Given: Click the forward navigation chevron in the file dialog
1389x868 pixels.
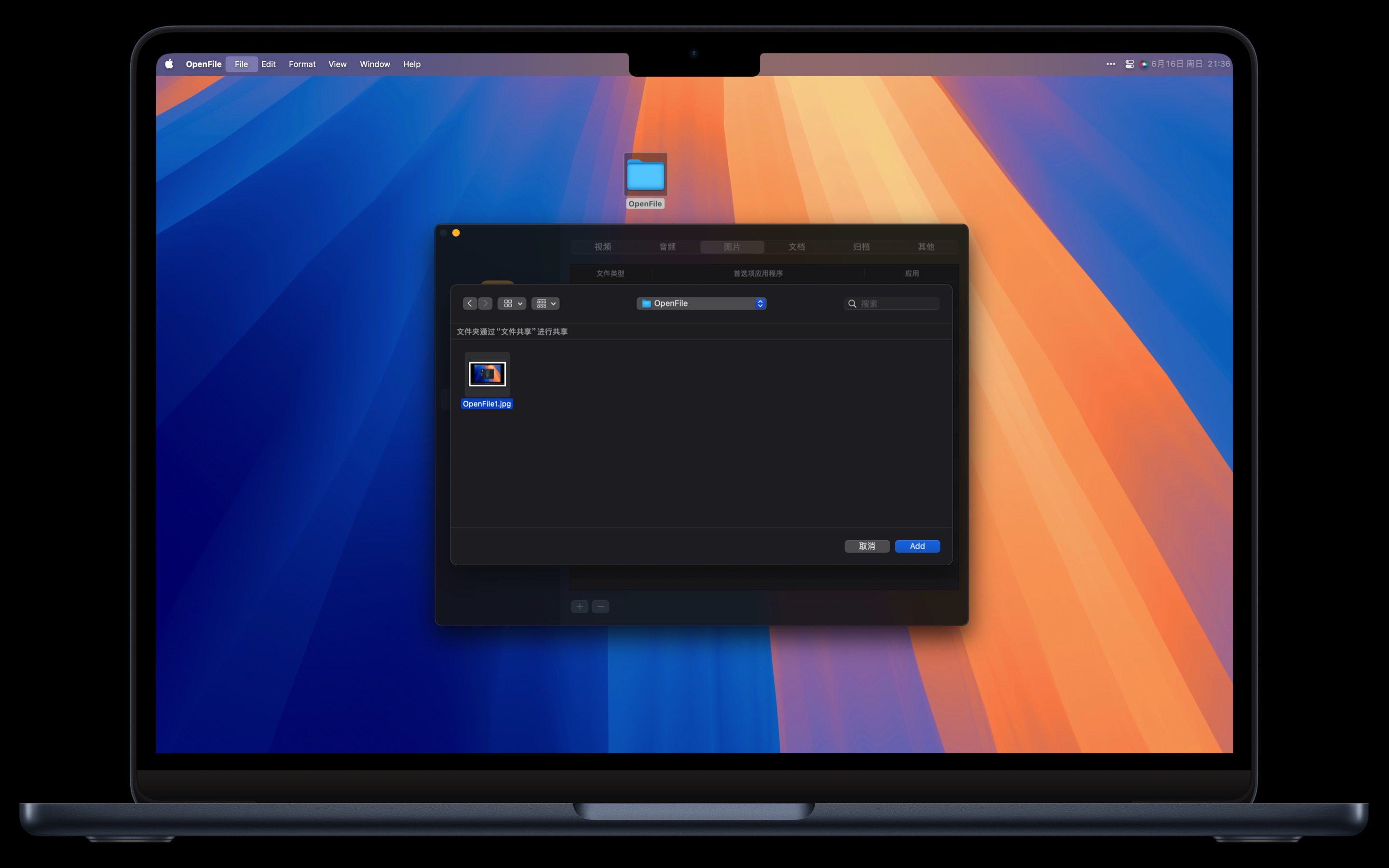Looking at the screenshot, I should (x=486, y=303).
